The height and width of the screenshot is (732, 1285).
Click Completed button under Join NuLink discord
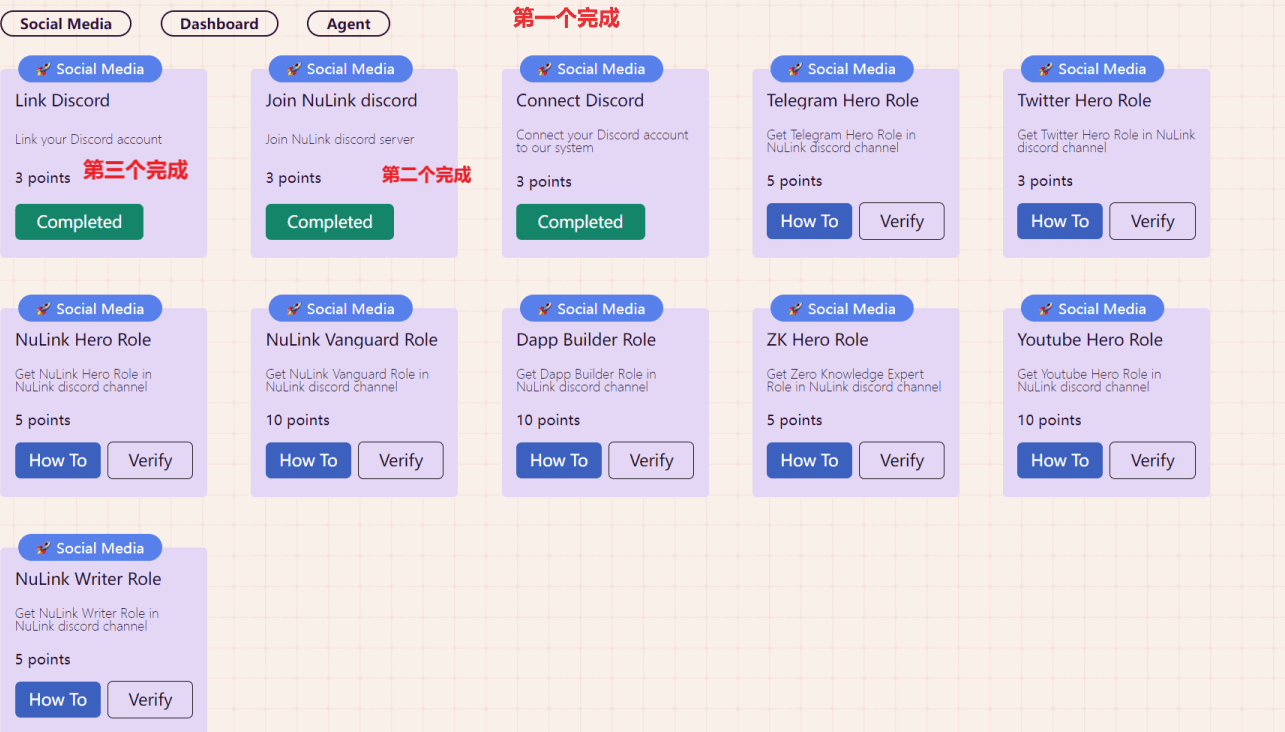coord(330,222)
